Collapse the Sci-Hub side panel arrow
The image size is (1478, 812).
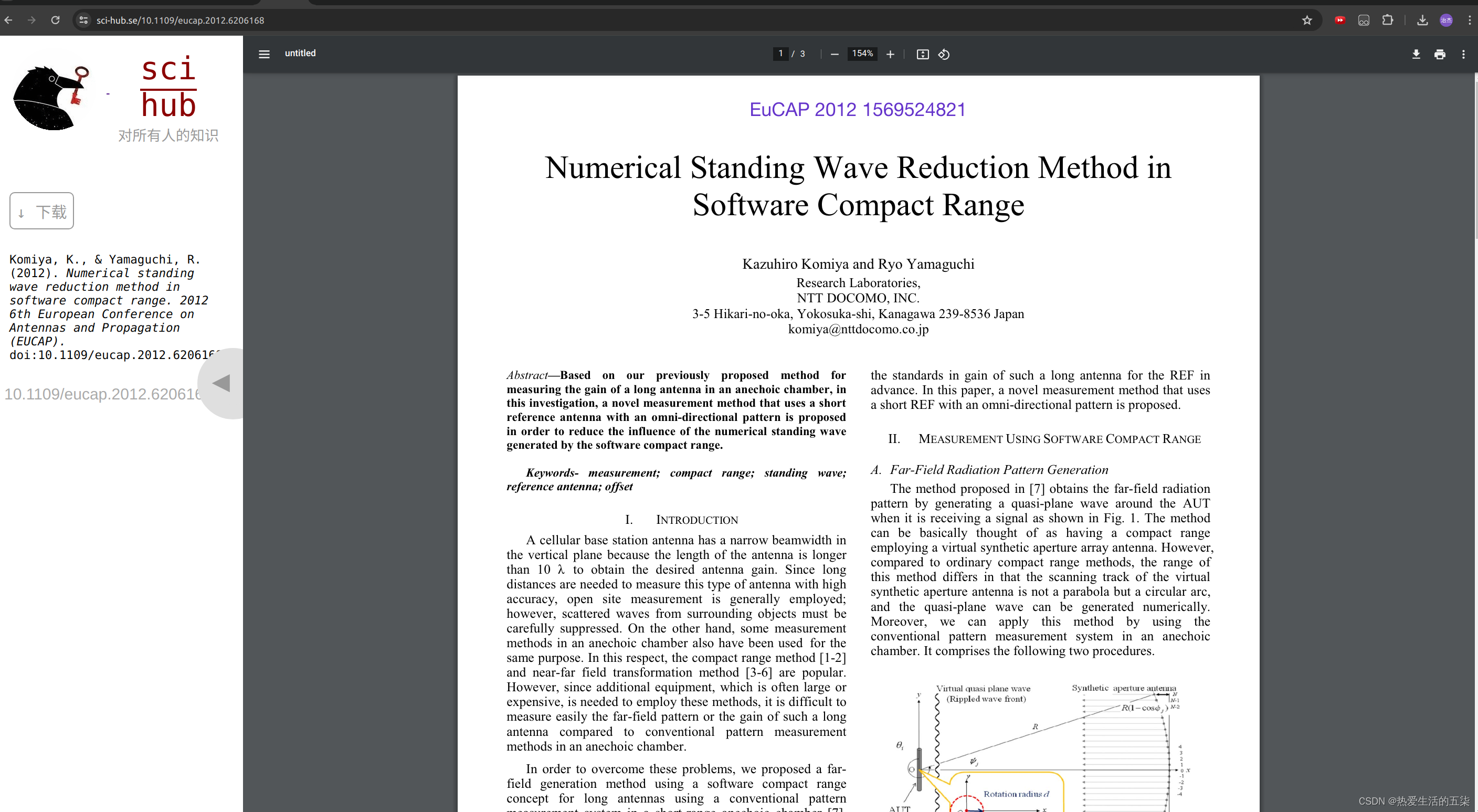point(221,383)
